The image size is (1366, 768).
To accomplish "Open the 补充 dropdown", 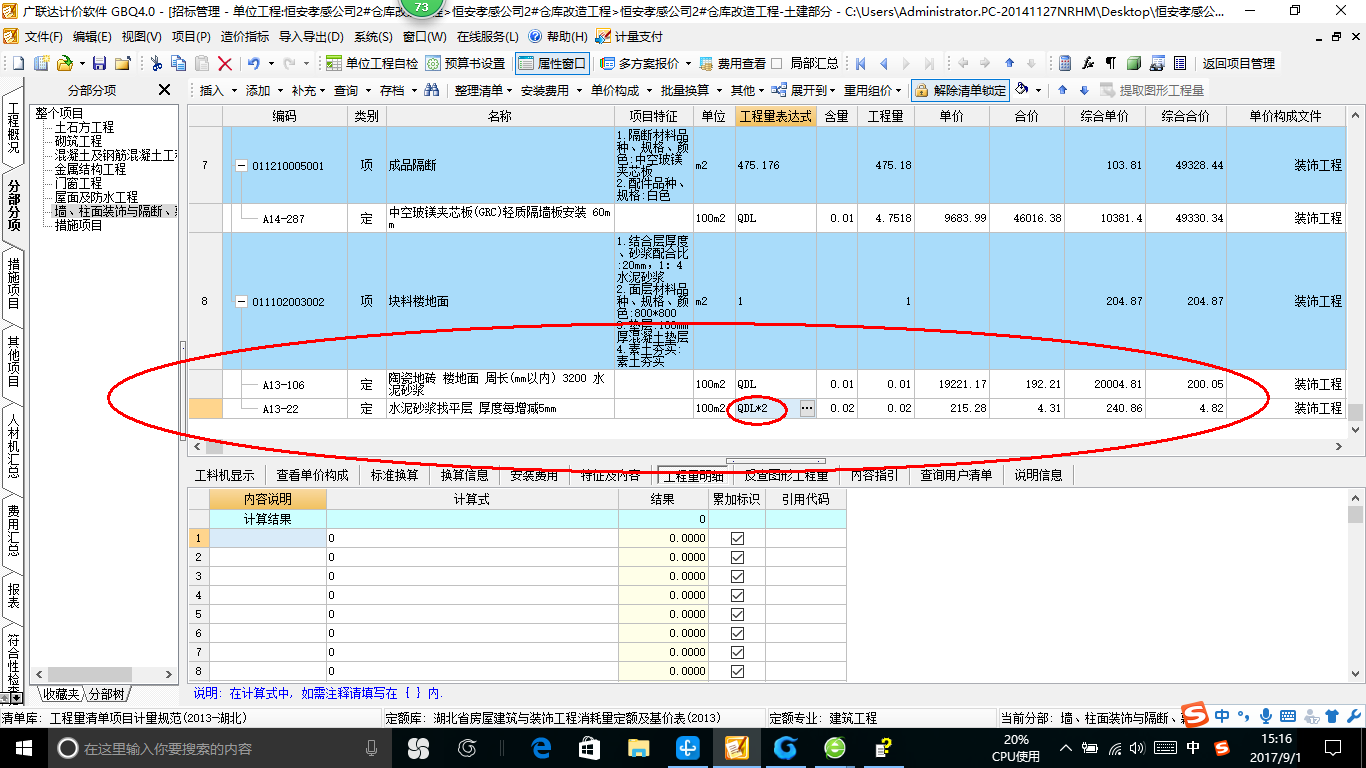I will point(310,90).
